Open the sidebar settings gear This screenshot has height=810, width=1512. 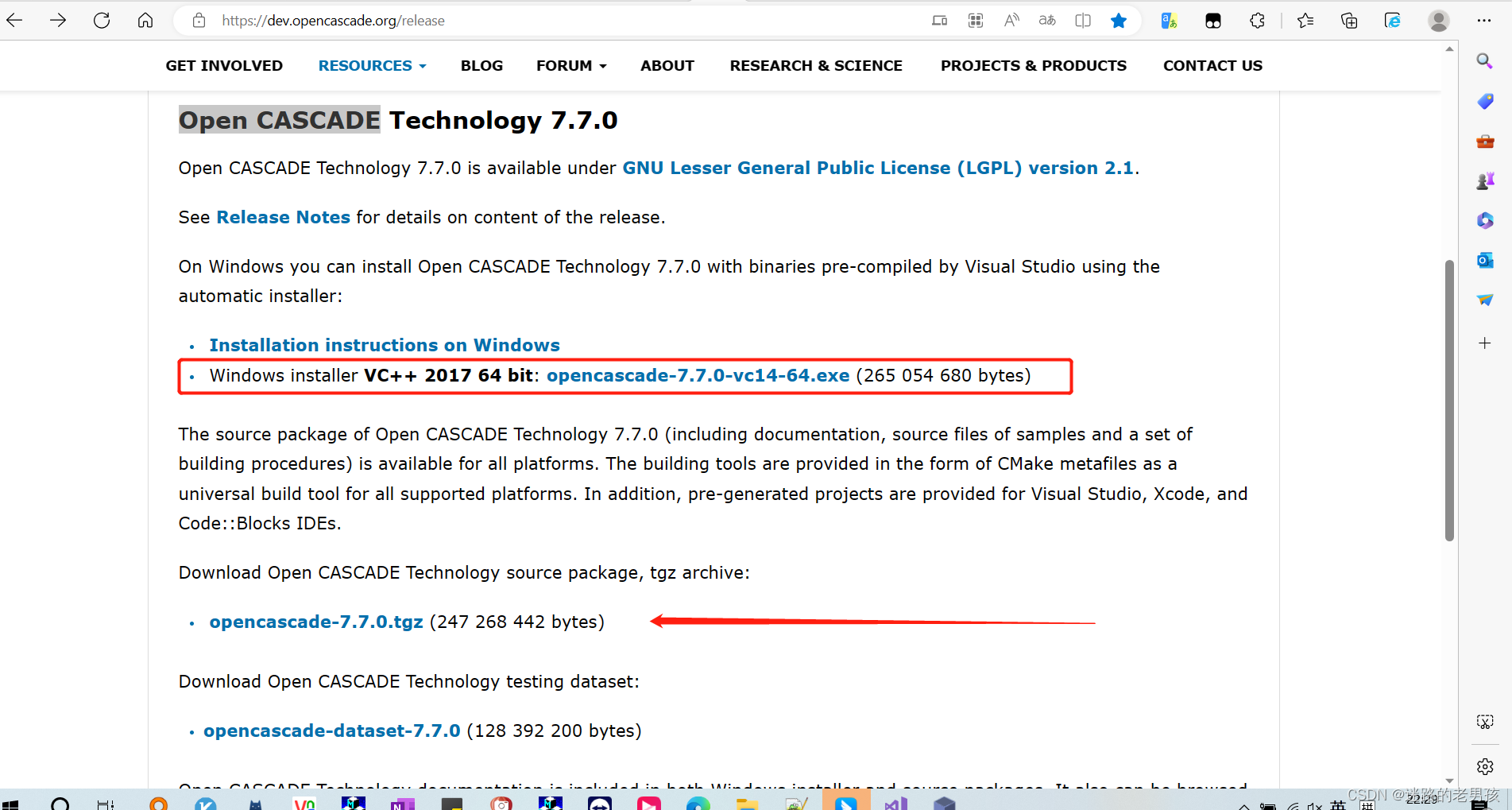1485,766
